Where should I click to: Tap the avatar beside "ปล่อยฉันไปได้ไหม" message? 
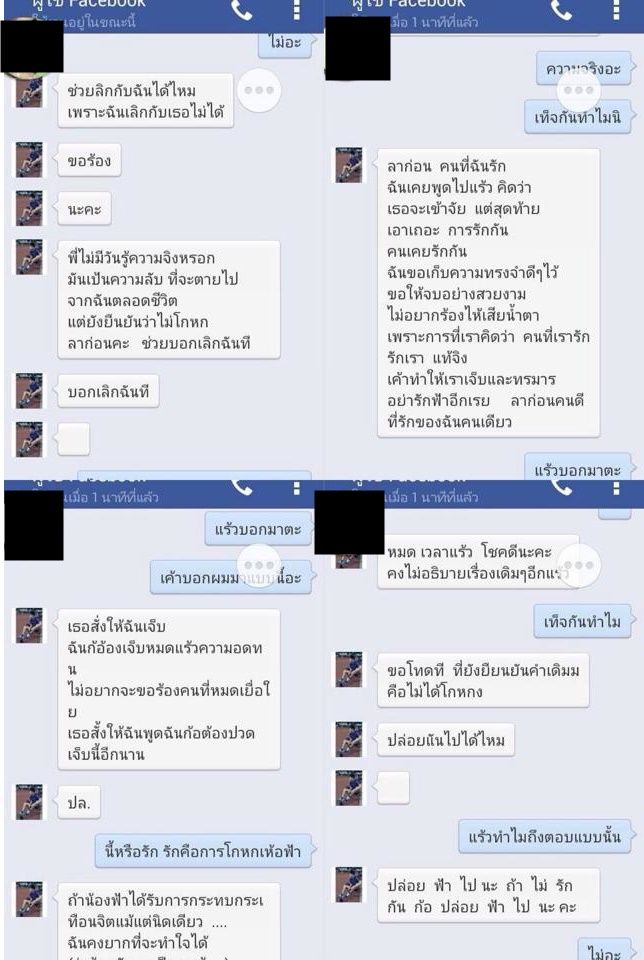[x=349, y=740]
